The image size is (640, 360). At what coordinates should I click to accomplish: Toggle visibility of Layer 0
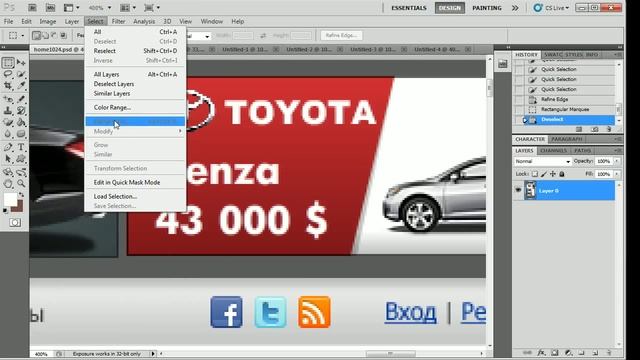(518, 190)
